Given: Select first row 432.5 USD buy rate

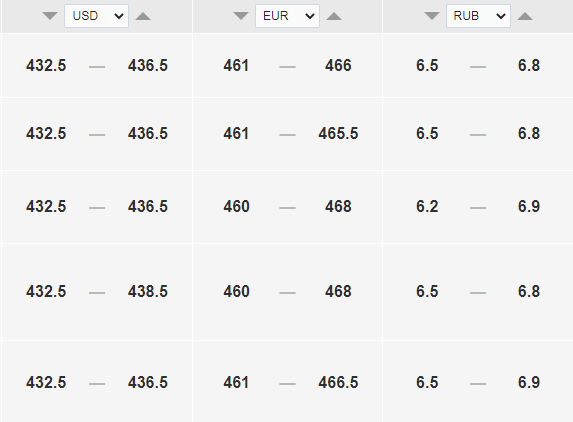Looking at the screenshot, I should point(46,65).
